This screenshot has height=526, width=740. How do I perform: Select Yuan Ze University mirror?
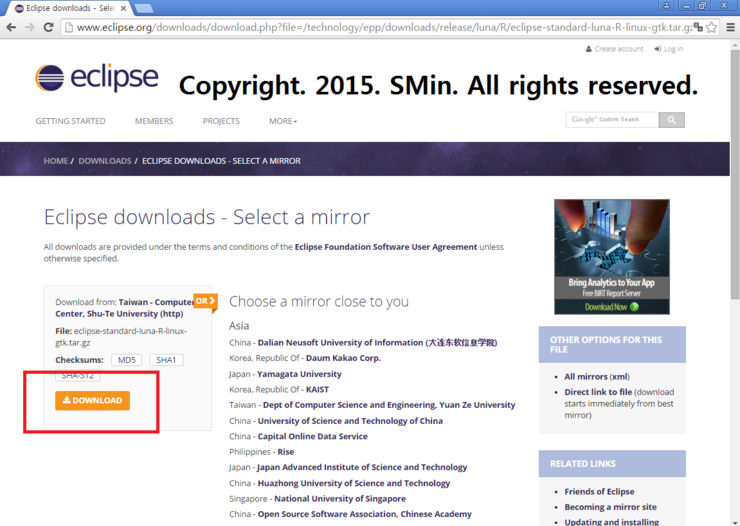point(389,405)
